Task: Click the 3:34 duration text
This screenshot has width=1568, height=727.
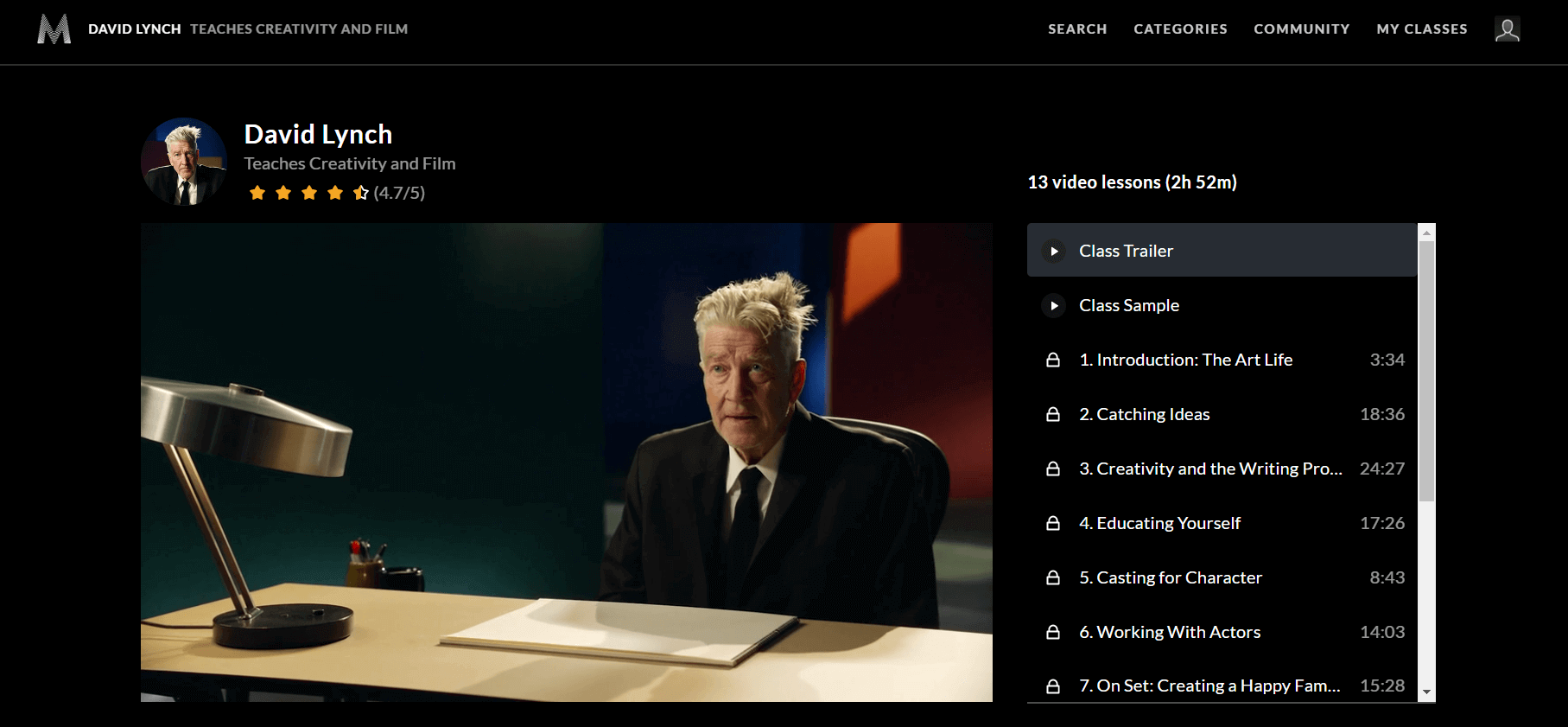Action: coord(1387,360)
